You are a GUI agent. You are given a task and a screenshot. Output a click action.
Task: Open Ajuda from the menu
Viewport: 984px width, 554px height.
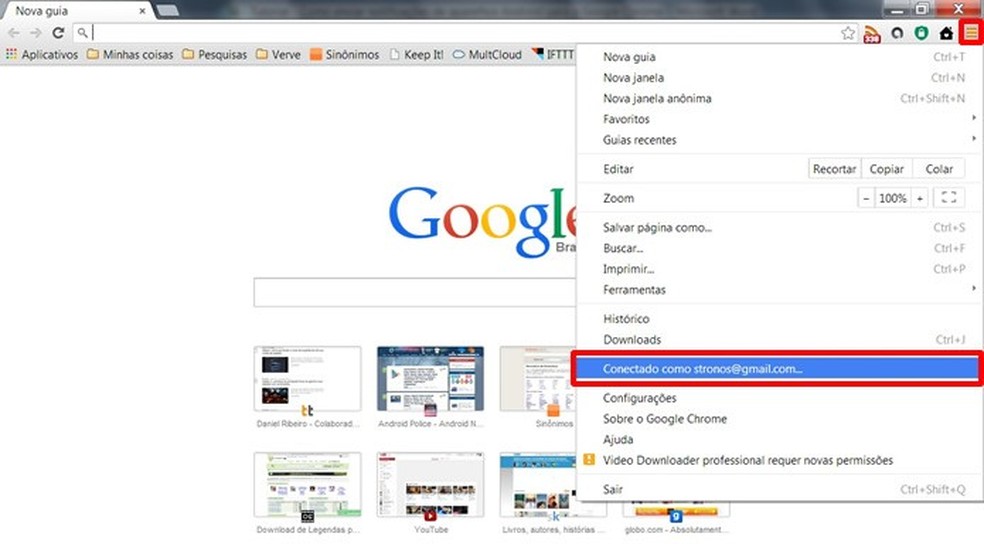tap(779, 439)
